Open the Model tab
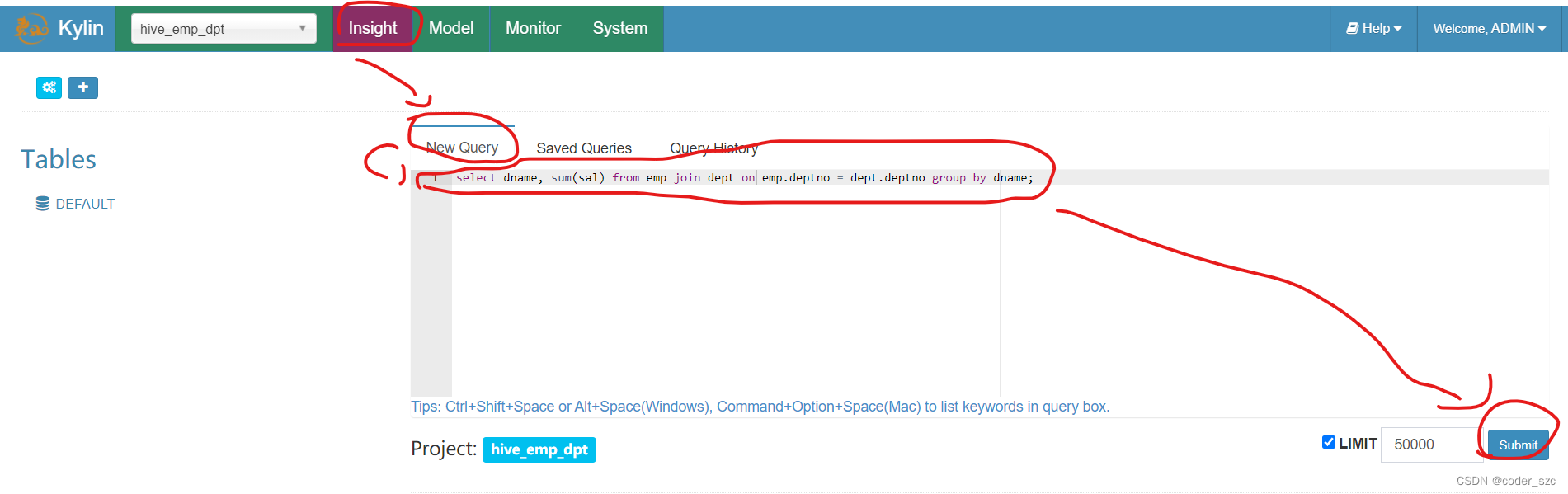Screen dimensions: 1568x494 [451, 28]
